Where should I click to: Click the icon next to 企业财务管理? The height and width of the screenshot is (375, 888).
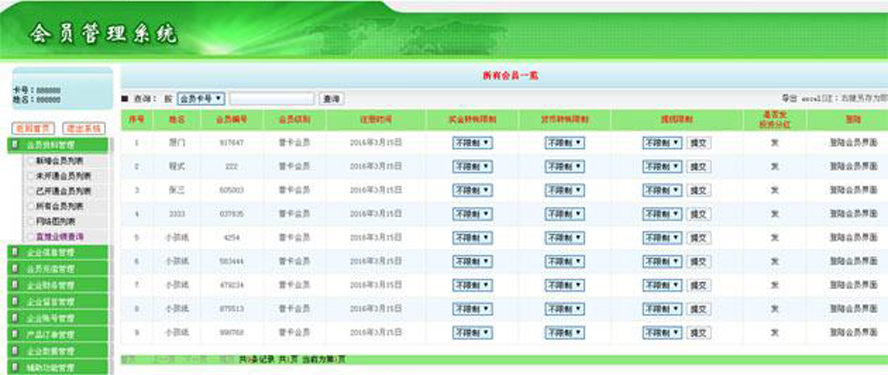coord(15,285)
